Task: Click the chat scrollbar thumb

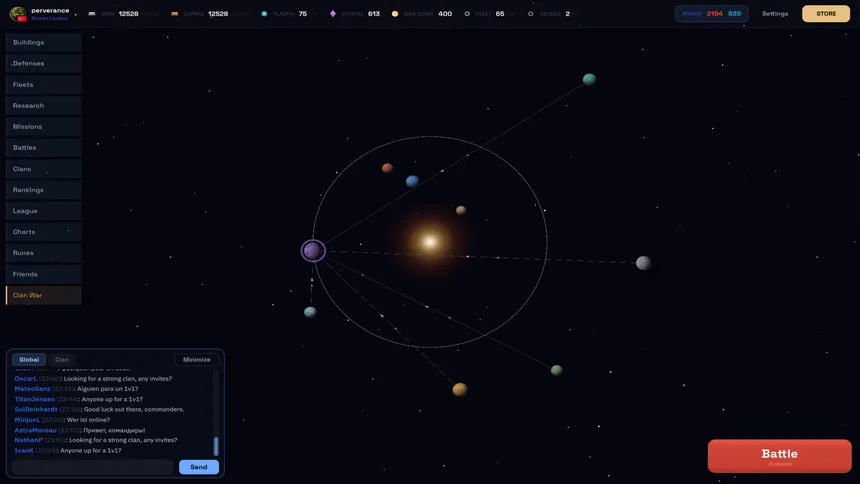Action: click(216, 446)
